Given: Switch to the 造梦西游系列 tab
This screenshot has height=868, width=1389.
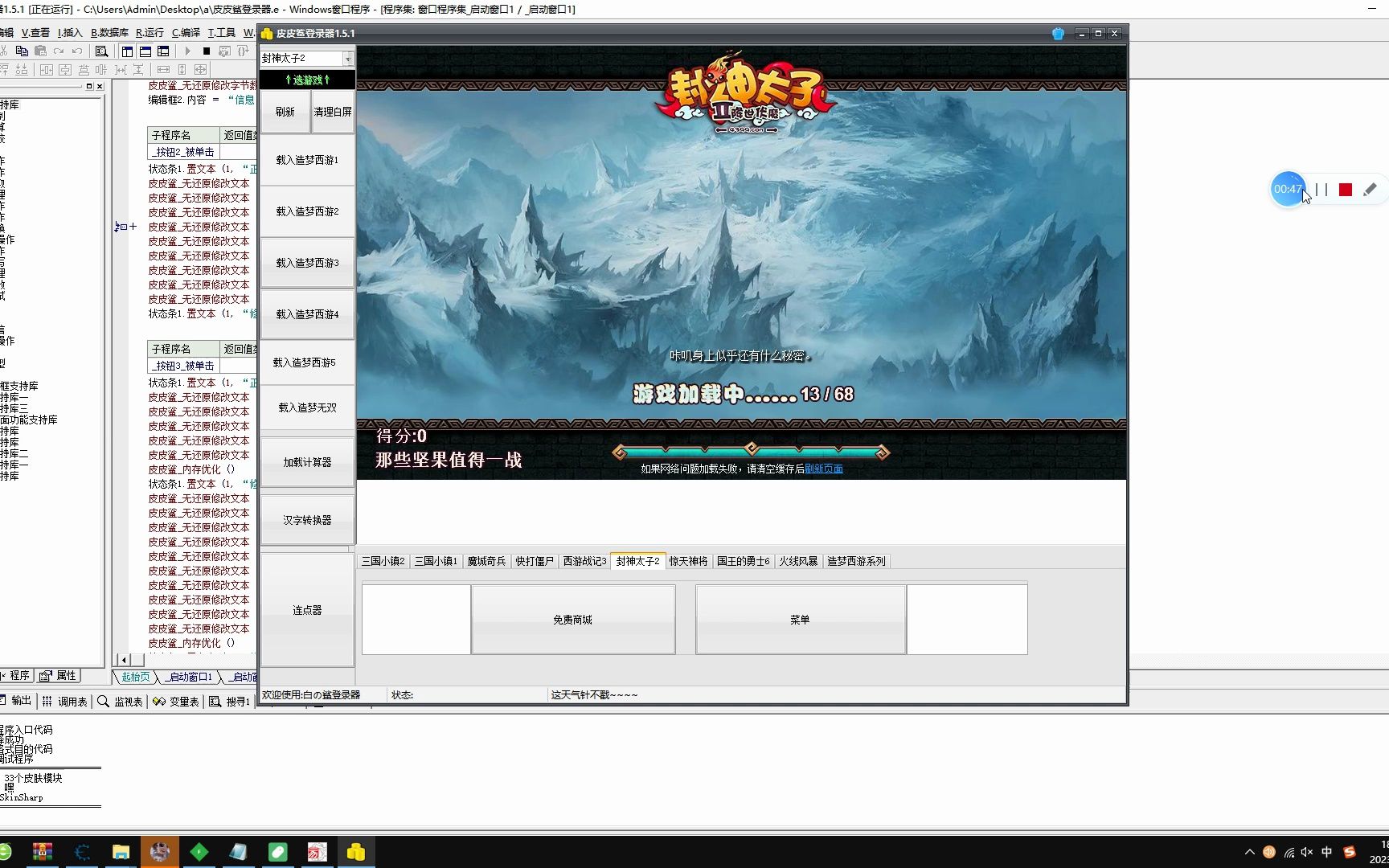Looking at the screenshot, I should pos(856,561).
